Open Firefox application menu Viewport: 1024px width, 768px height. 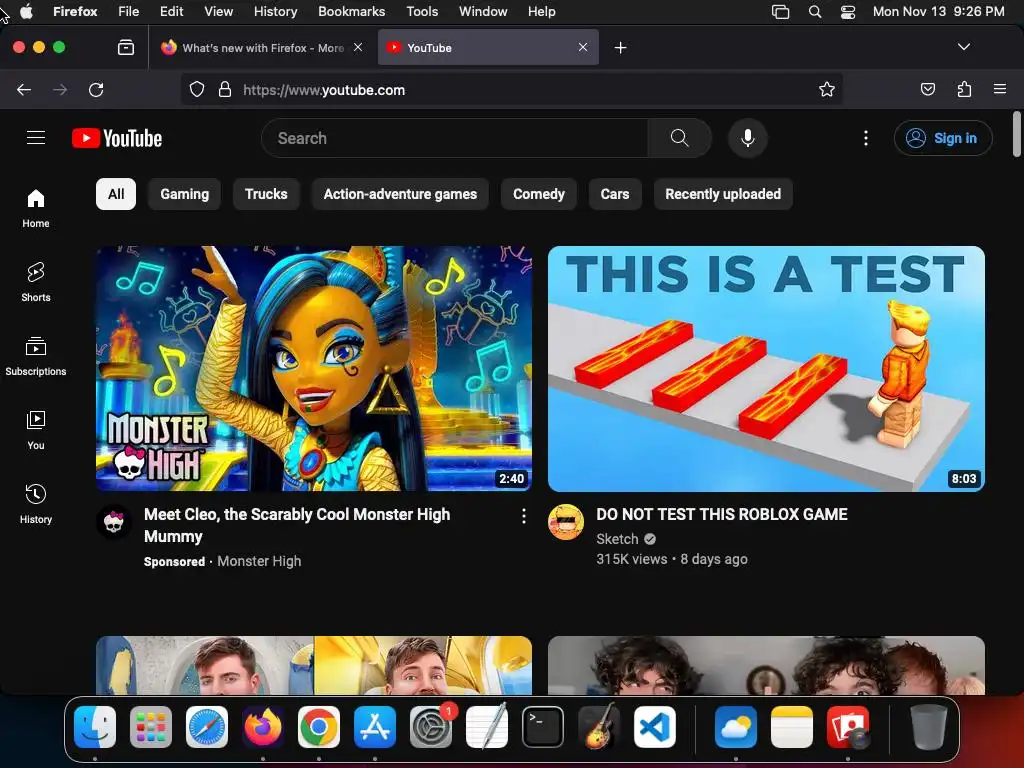pos(999,89)
